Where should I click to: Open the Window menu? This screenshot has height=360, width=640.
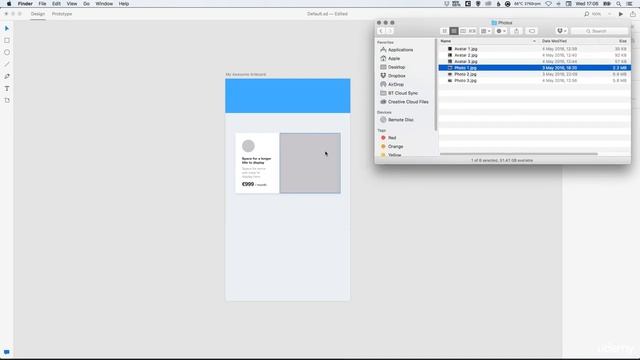point(104,4)
